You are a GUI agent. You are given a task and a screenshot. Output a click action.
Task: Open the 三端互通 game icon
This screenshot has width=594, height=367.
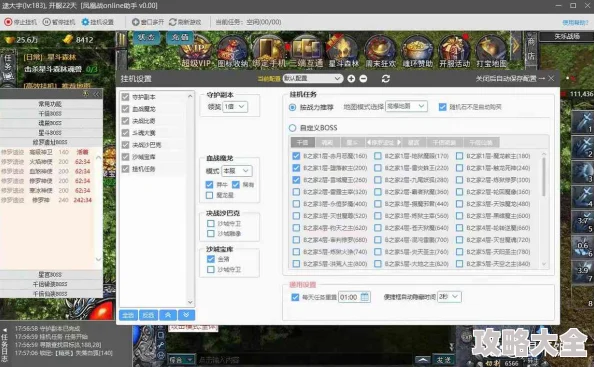point(306,51)
